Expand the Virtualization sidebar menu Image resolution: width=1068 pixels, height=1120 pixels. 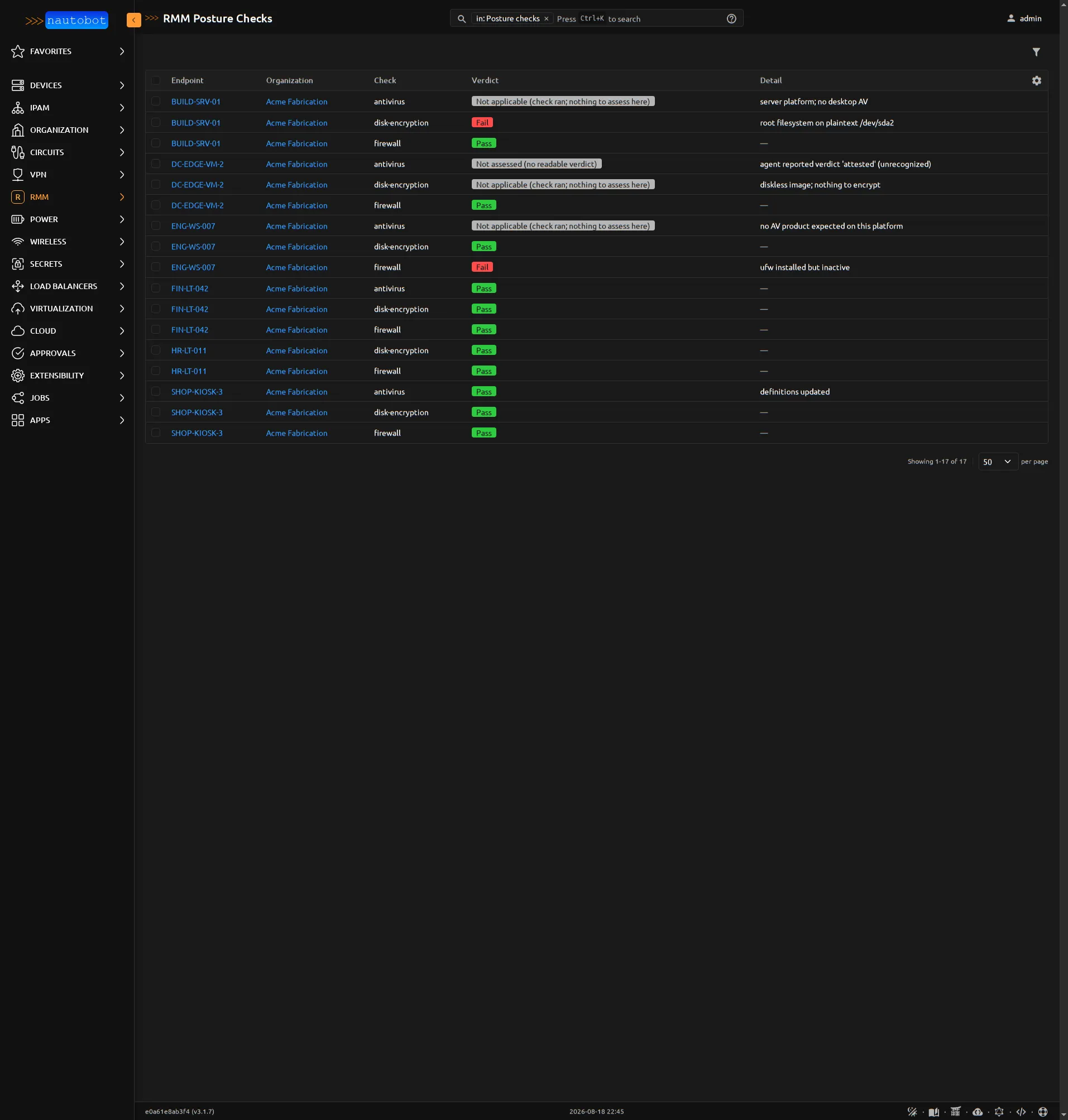coord(67,309)
